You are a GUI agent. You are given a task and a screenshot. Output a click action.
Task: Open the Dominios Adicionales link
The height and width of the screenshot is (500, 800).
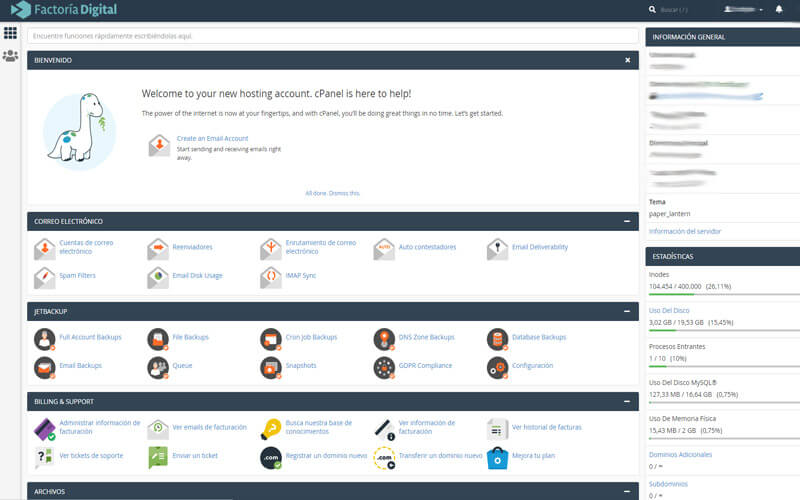(x=680, y=455)
